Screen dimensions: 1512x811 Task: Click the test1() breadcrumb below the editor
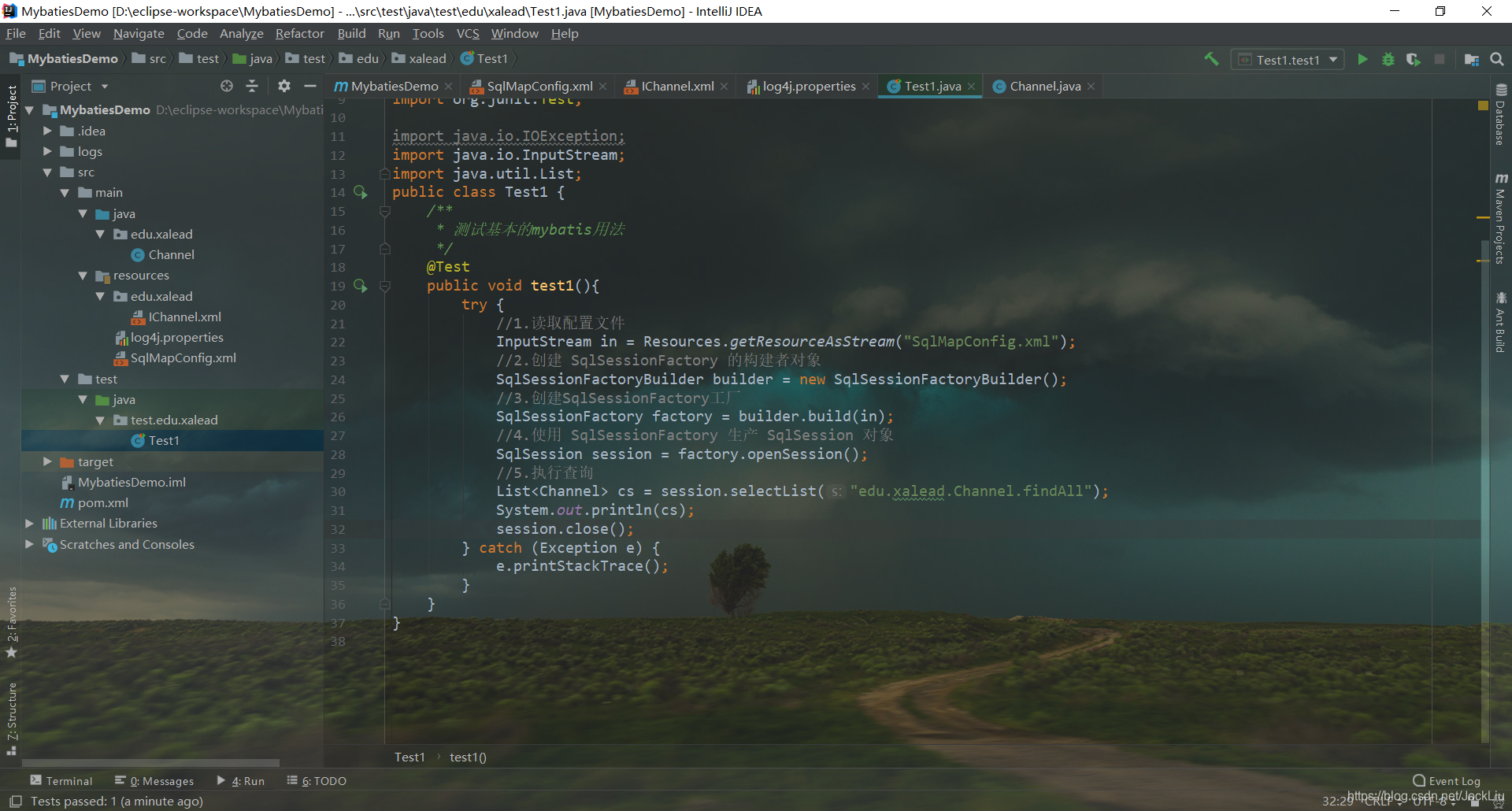coord(468,757)
